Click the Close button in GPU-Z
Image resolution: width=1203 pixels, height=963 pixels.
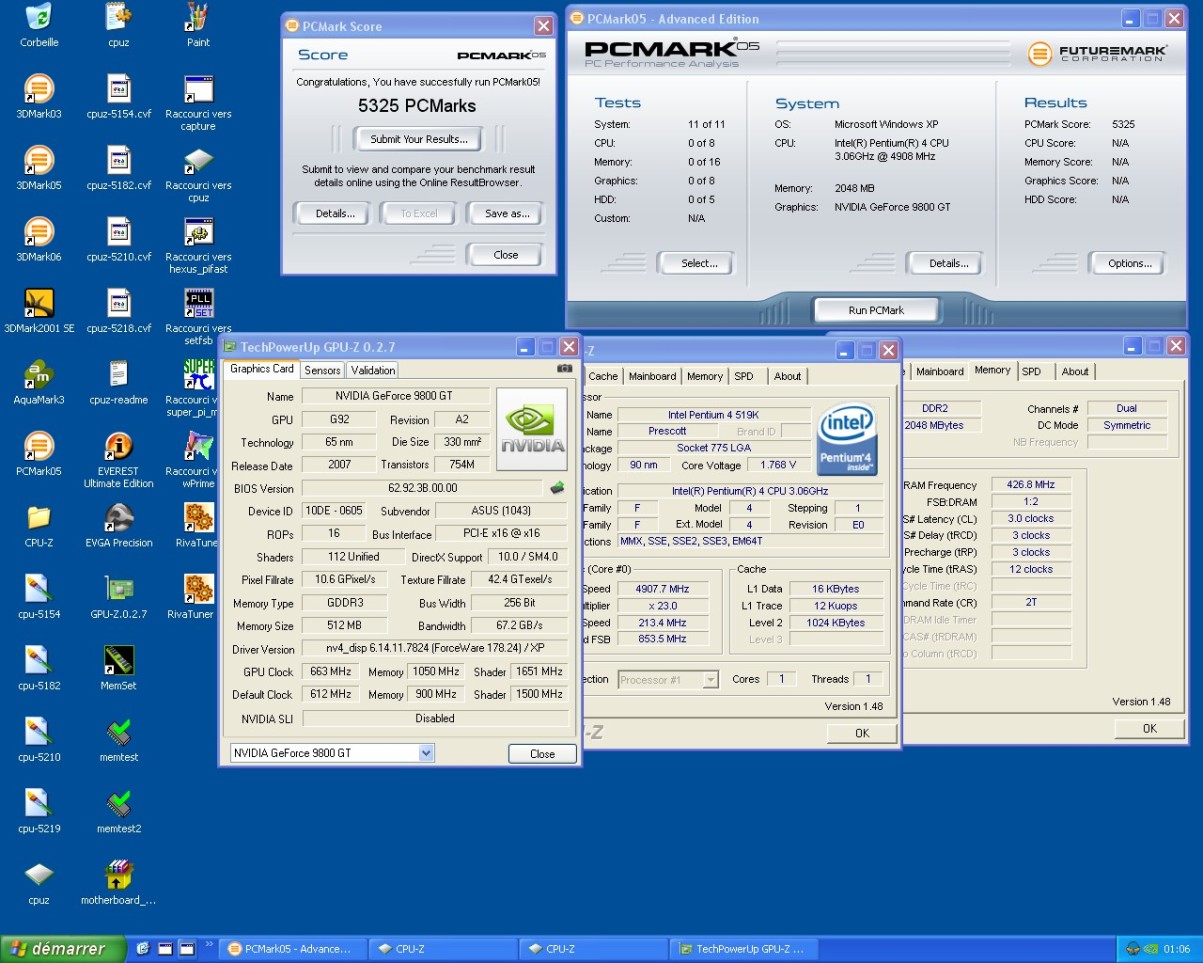pos(542,753)
